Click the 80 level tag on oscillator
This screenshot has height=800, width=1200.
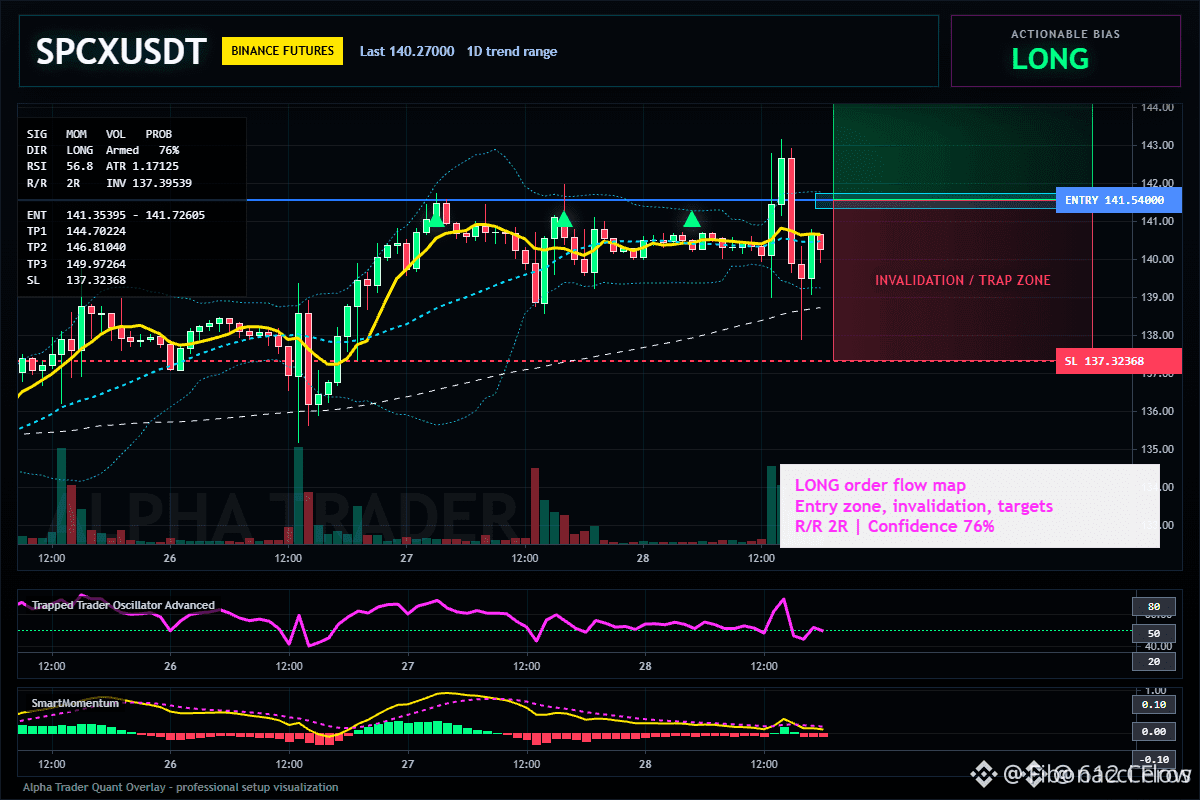[1153, 606]
